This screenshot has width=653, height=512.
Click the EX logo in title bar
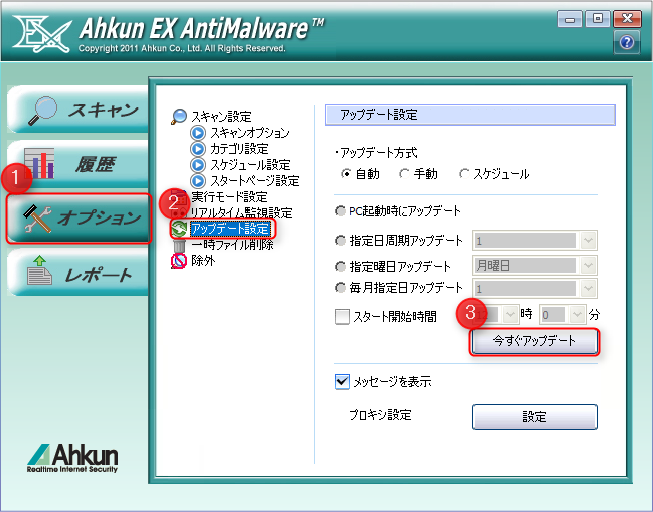[x=42, y=33]
